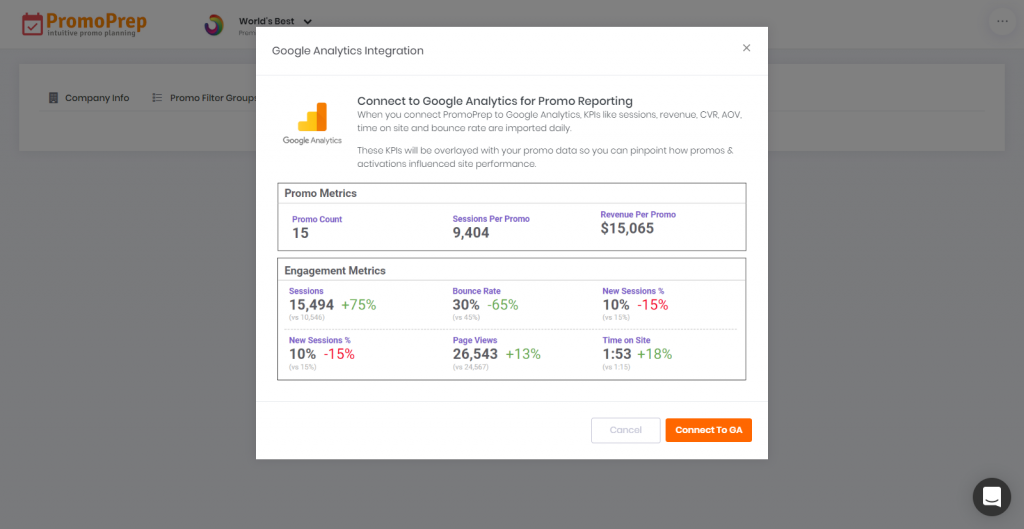This screenshot has height=529, width=1024.
Task: Click the (vs 1:15) comparison text
Action: 616,367
